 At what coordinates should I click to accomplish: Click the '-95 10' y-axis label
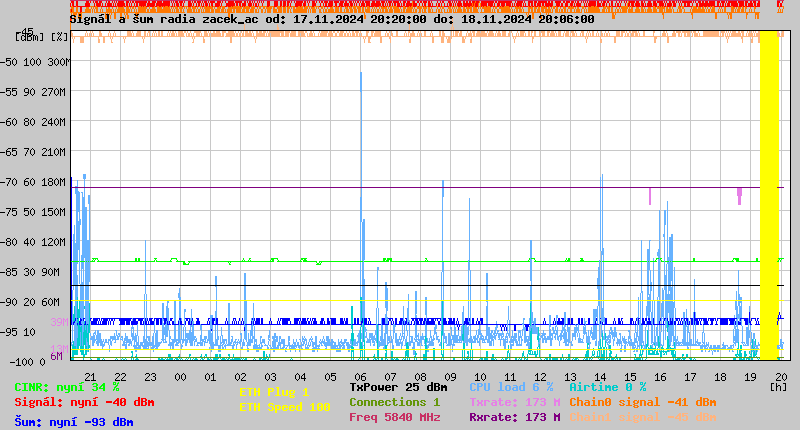coord(18,332)
